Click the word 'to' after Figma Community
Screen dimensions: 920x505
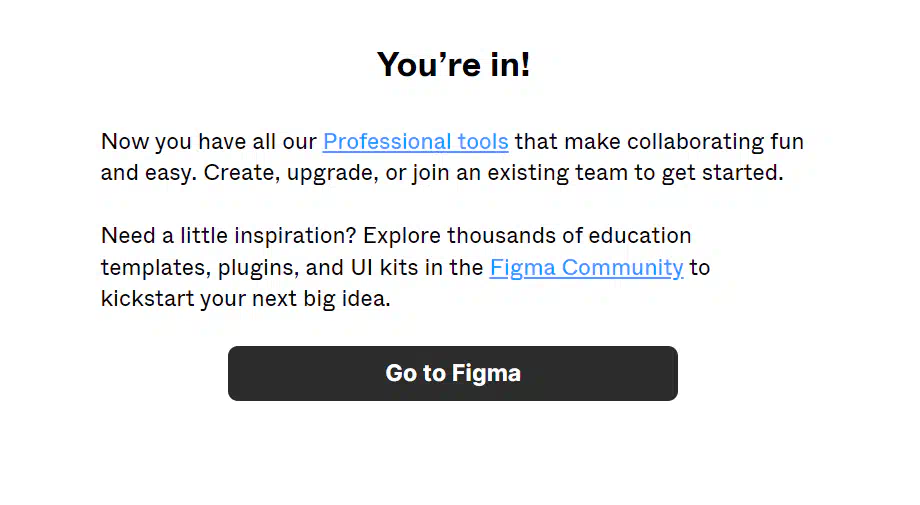point(700,268)
